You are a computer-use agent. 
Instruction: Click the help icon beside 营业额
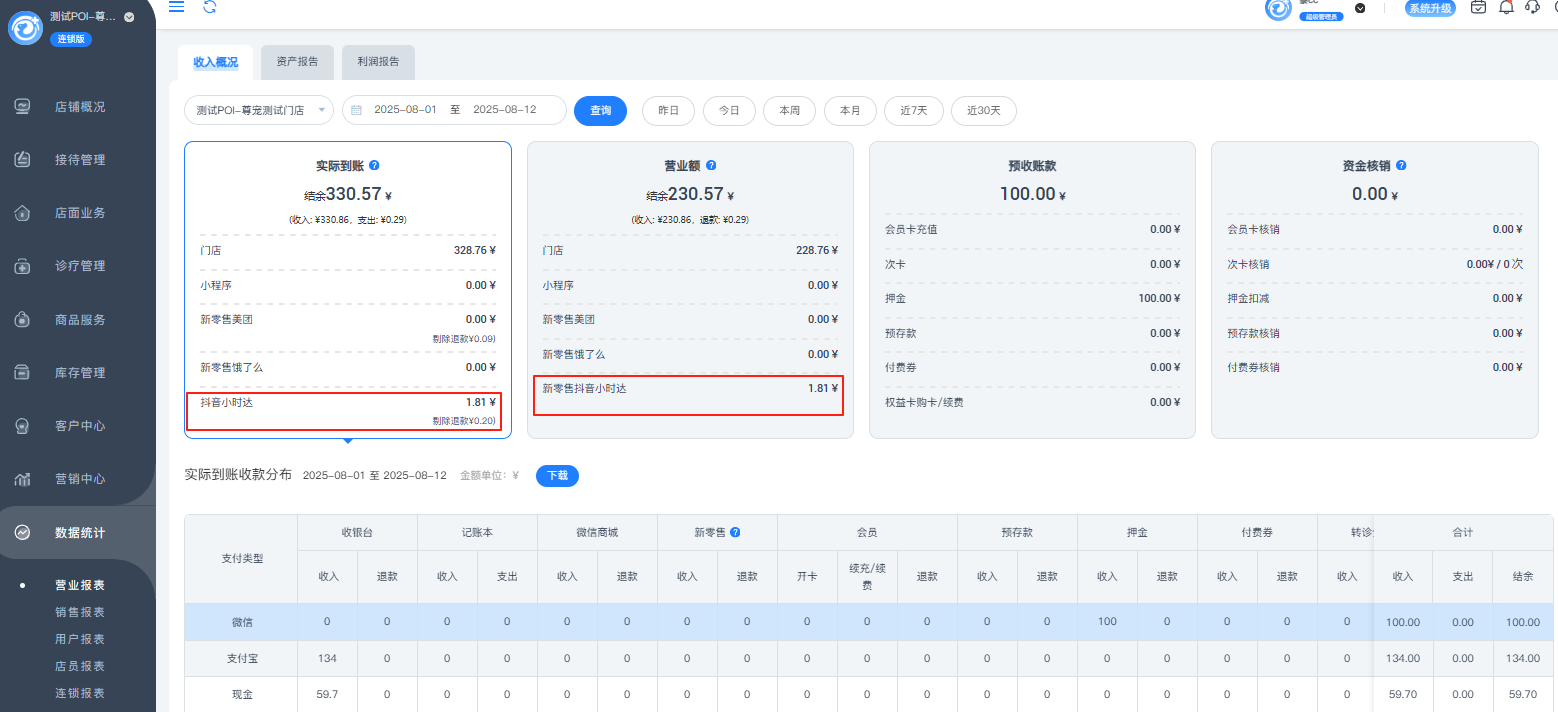point(711,165)
